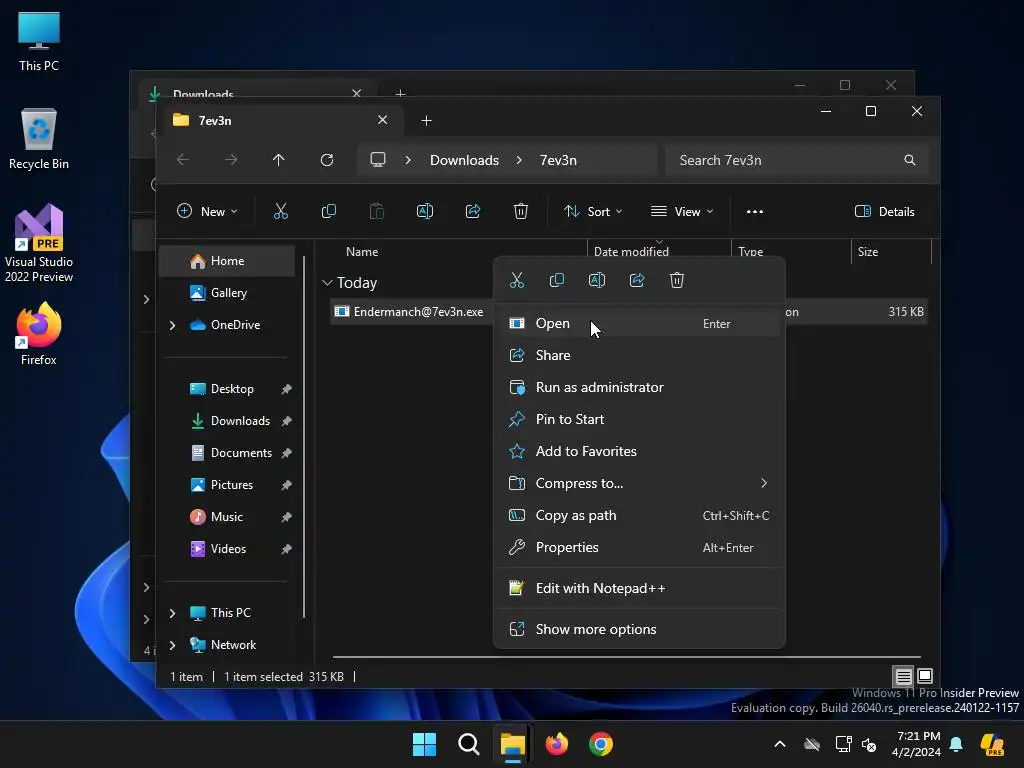Switch to details list view in status bar
Image resolution: width=1024 pixels, height=768 pixels.
pyautogui.click(x=903, y=676)
